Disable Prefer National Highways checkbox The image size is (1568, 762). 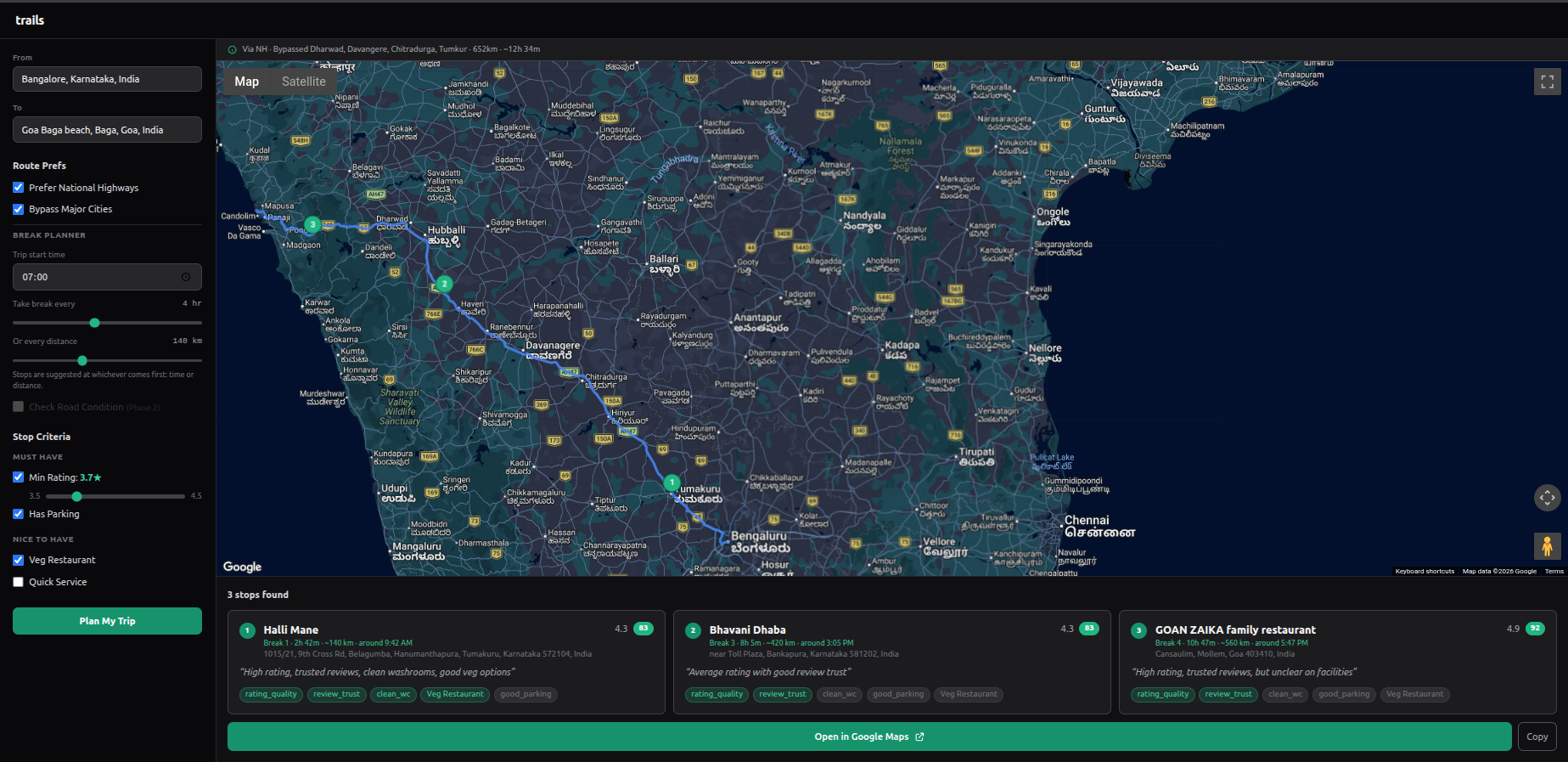pos(19,188)
